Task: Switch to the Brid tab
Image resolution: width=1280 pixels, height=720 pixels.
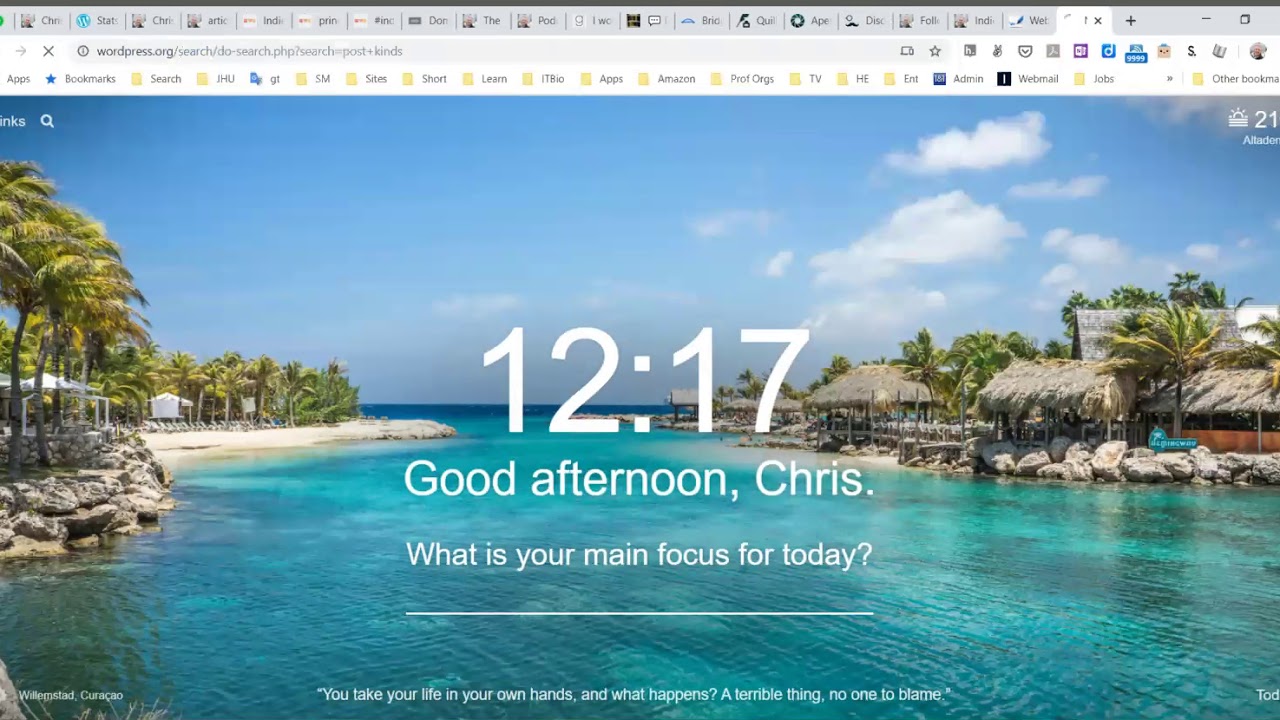Action: point(700,20)
